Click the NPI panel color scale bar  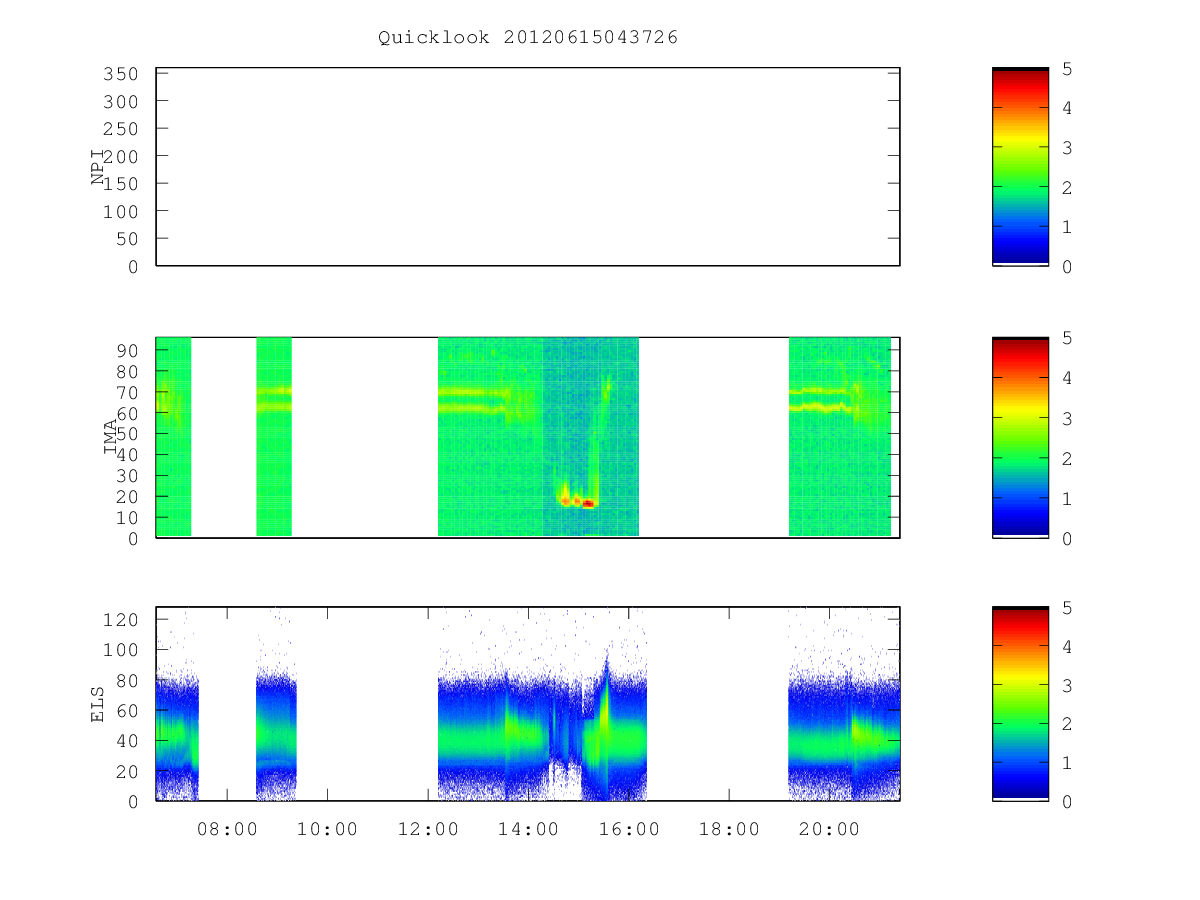coord(1020,167)
